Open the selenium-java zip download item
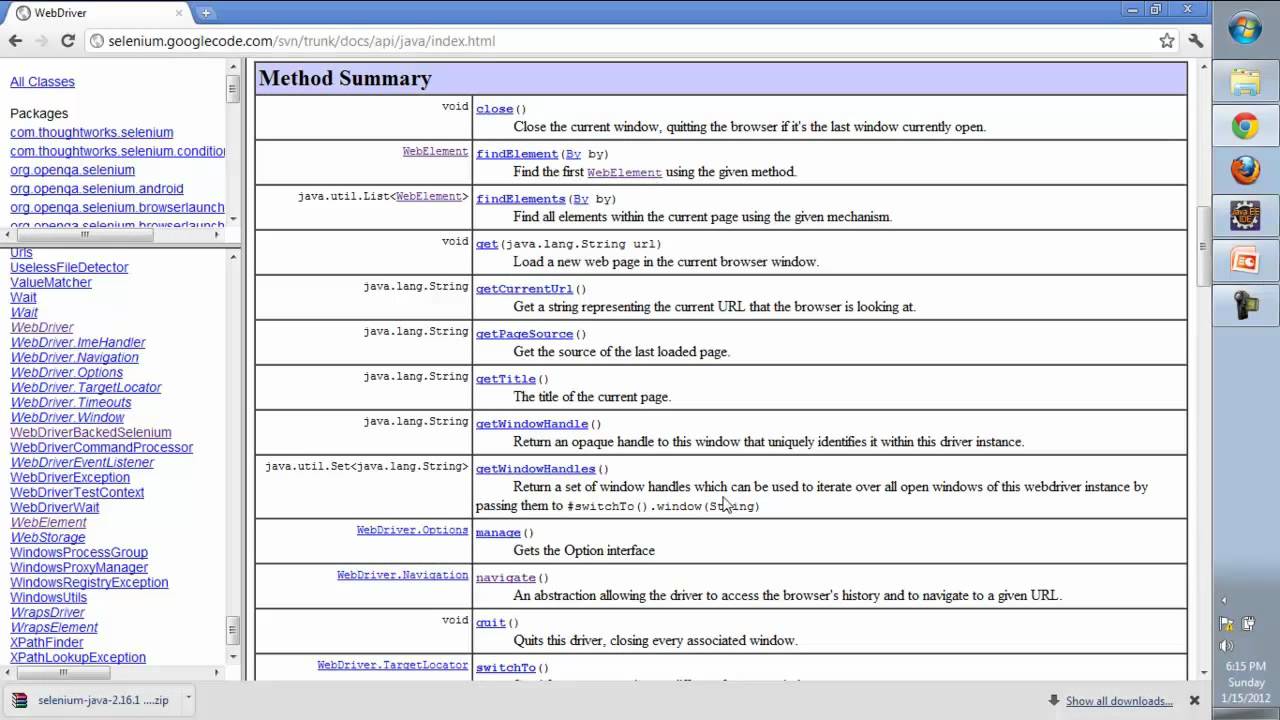 coord(94,700)
